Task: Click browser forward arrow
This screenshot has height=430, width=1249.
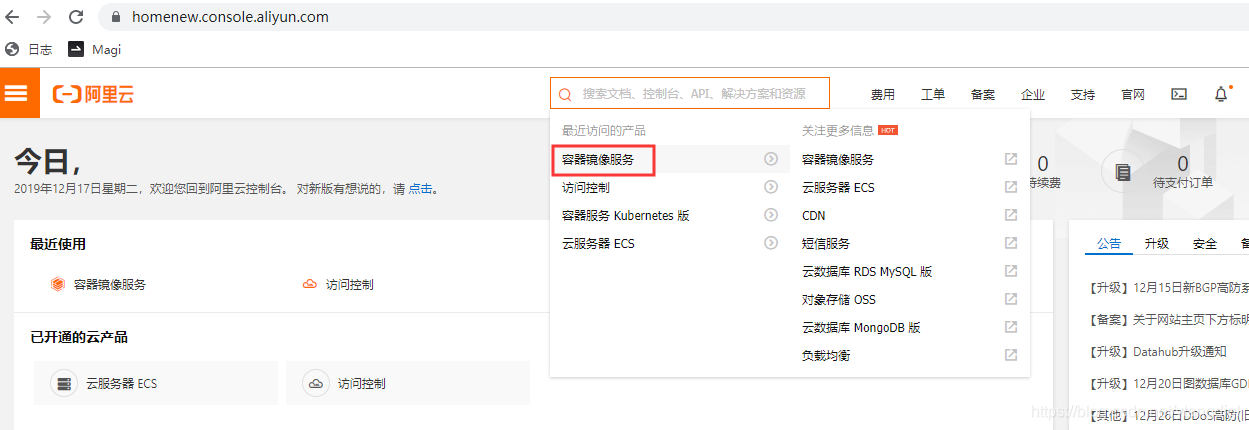Action: click(x=44, y=17)
